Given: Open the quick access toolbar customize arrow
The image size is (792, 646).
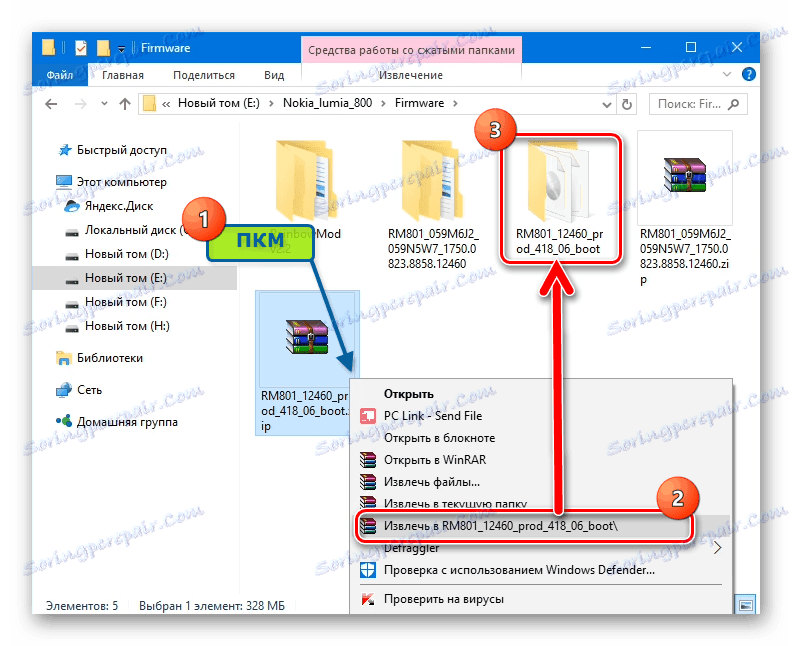Looking at the screenshot, I should point(121,49).
